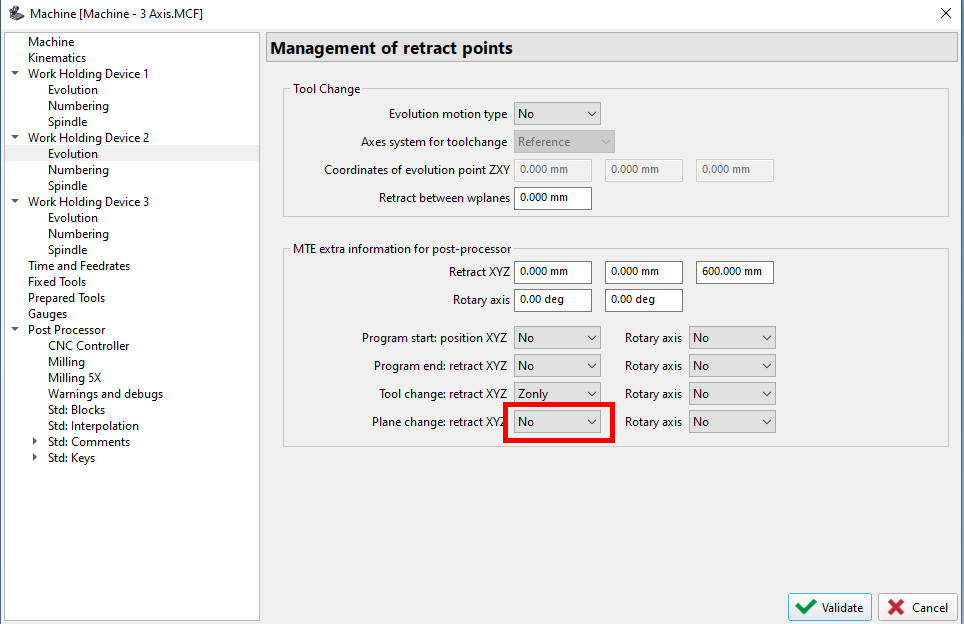Click Retract between wplanes field
The width and height of the screenshot is (964, 624).
(553, 198)
